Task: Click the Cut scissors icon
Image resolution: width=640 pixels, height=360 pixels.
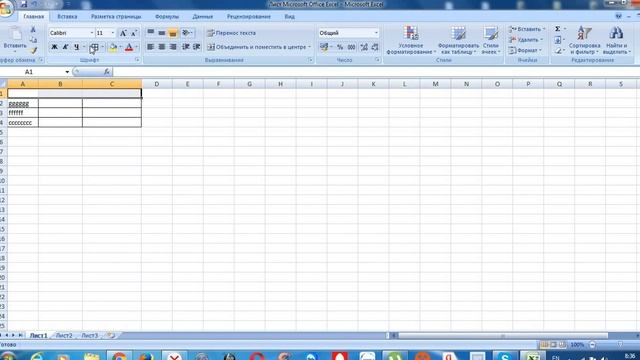Action: click(x=33, y=30)
